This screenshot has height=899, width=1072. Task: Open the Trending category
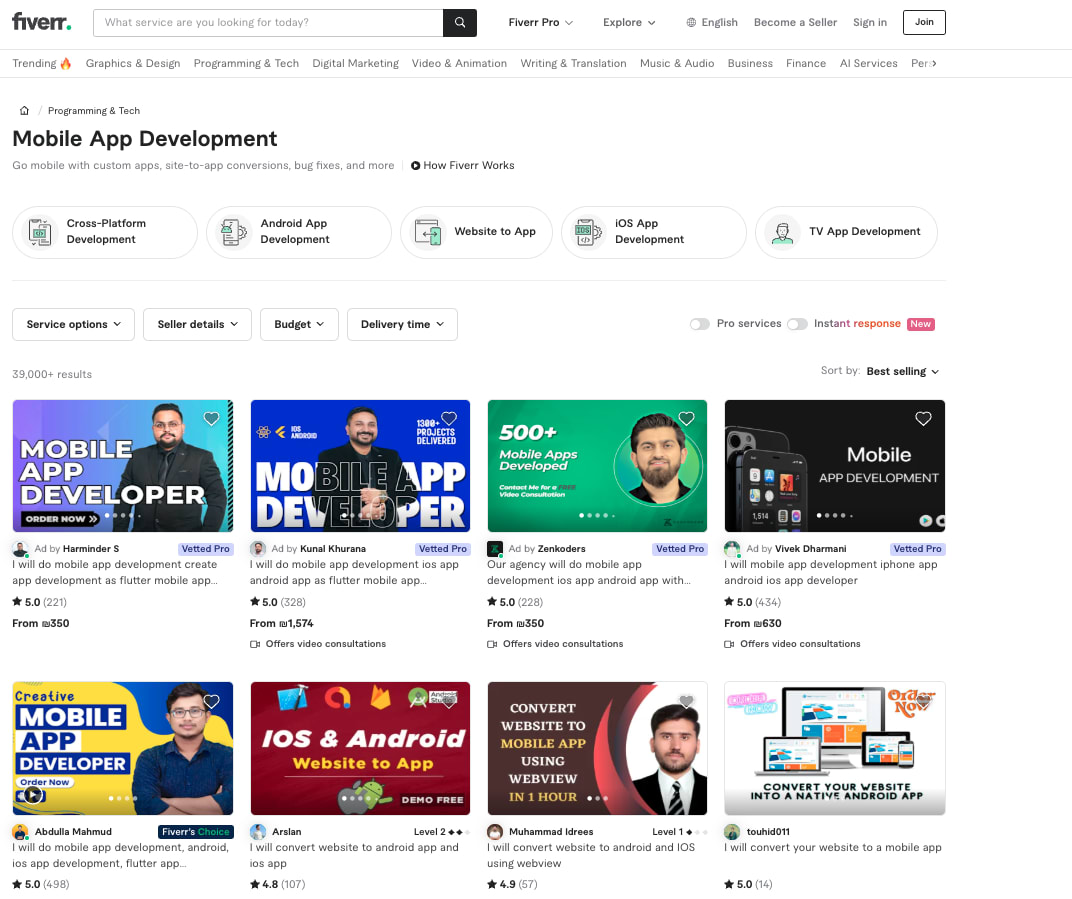pyautogui.click(x=42, y=64)
